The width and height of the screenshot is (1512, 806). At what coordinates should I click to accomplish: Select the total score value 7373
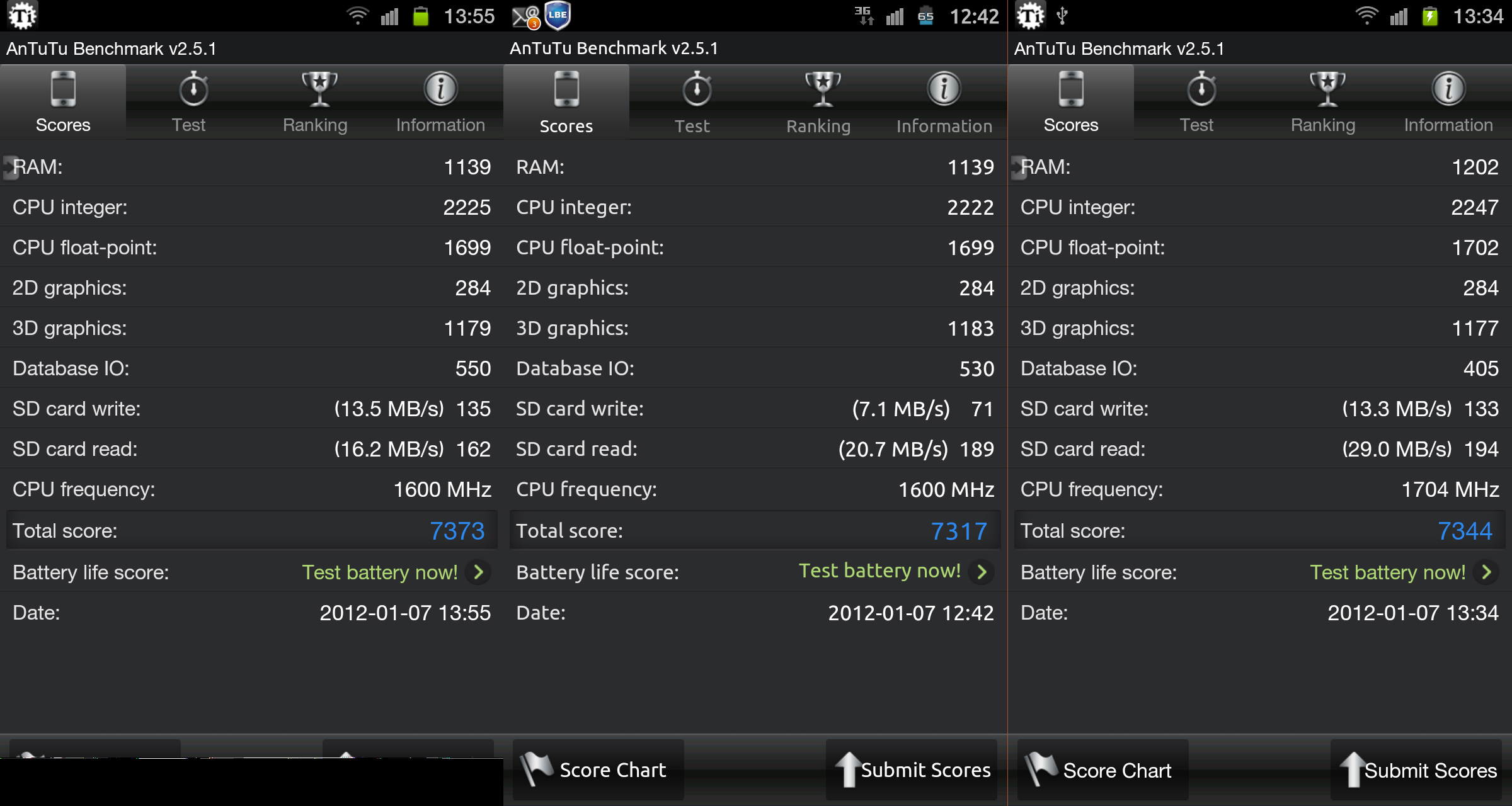[457, 531]
